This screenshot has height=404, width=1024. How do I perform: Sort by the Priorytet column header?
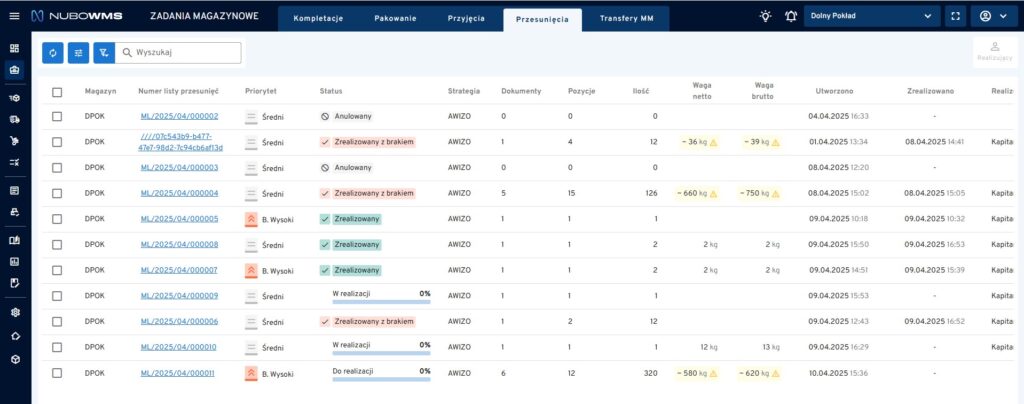point(261,91)
